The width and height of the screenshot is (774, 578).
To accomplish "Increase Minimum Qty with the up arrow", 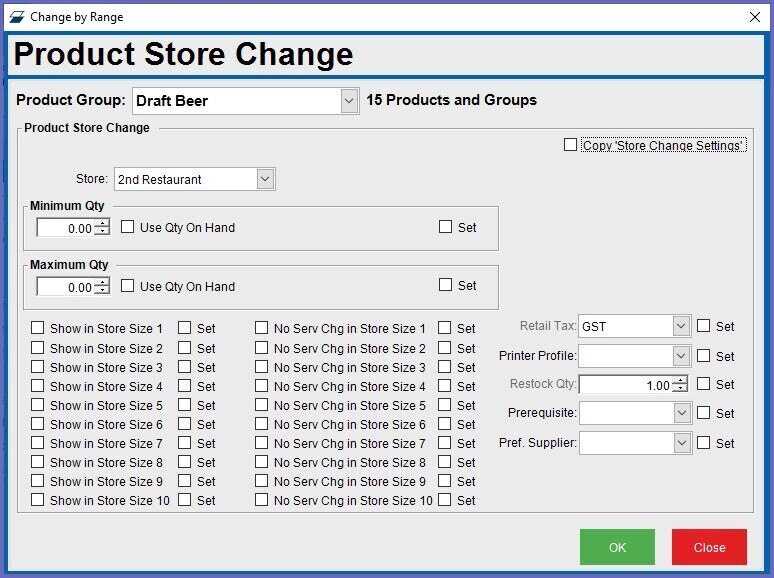I will tap(102, 223).
